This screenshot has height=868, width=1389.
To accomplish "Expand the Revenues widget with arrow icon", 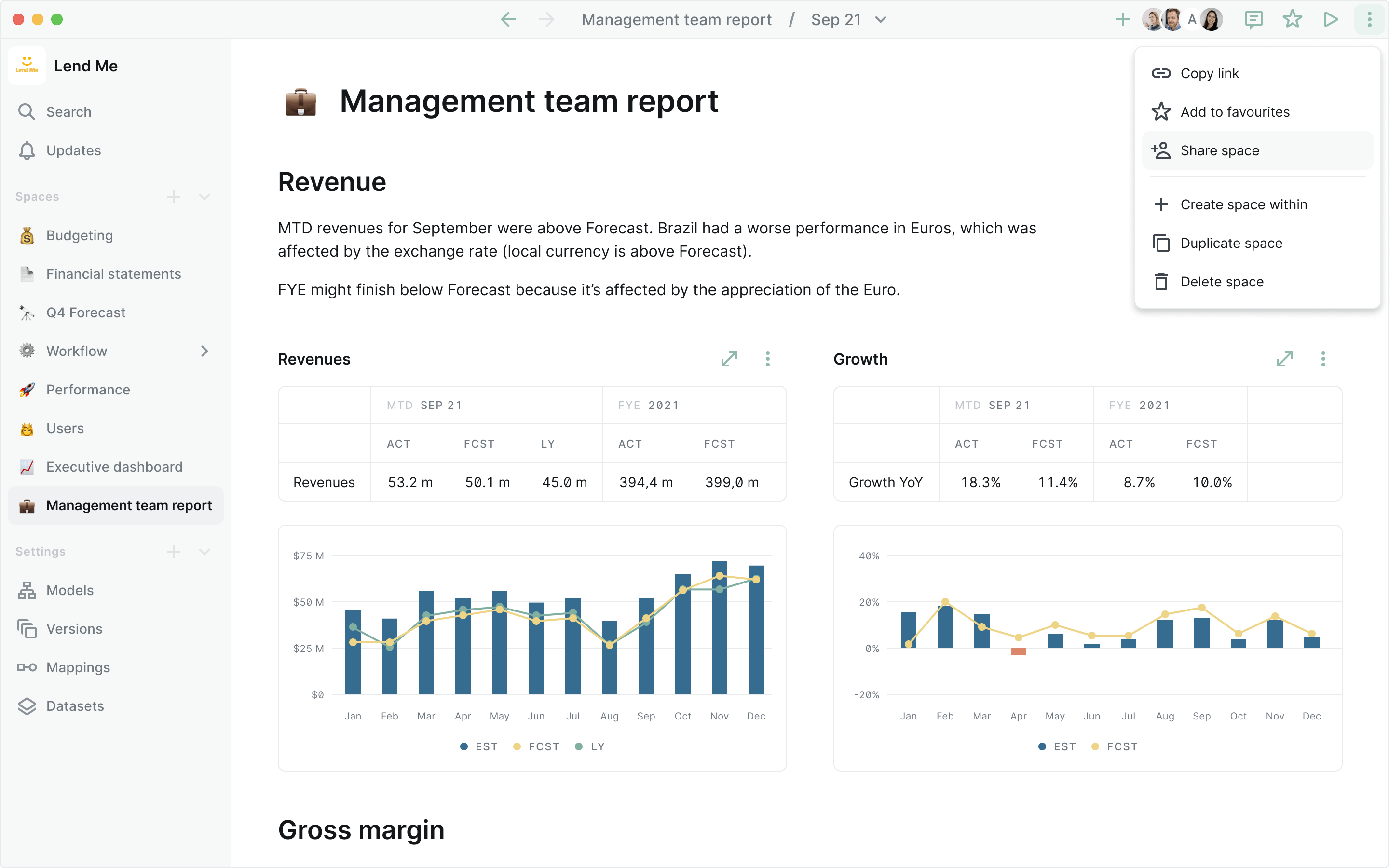I will click(729, 359).
